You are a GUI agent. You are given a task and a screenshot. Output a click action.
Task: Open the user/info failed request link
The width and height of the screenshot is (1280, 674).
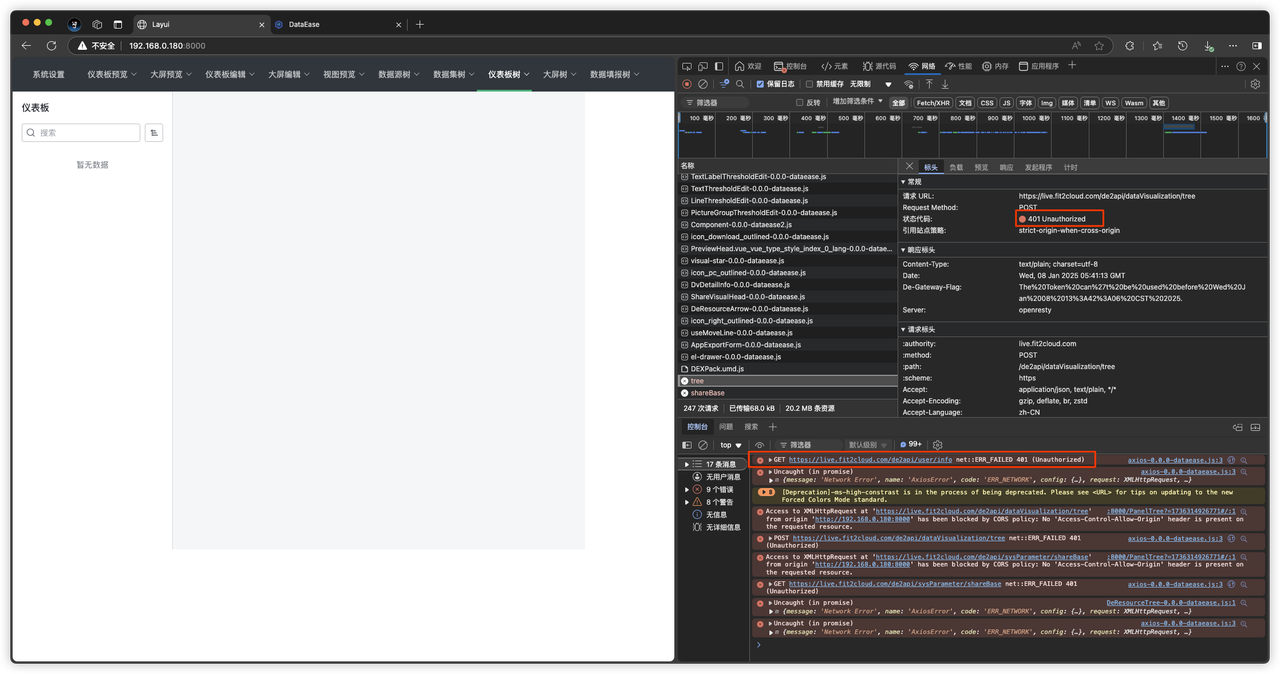[870, 460]
